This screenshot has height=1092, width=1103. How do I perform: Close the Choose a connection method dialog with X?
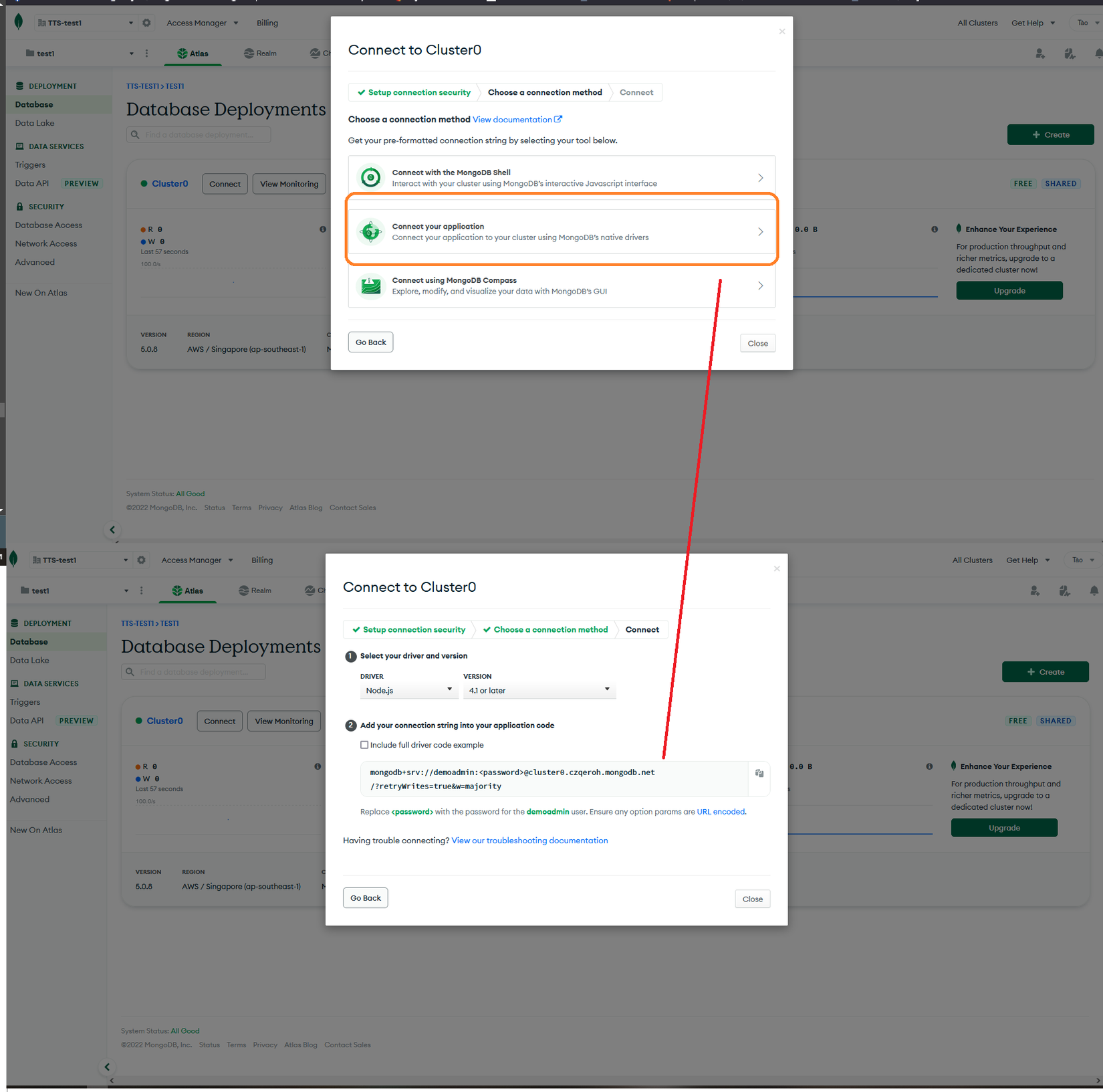(782, 31)
